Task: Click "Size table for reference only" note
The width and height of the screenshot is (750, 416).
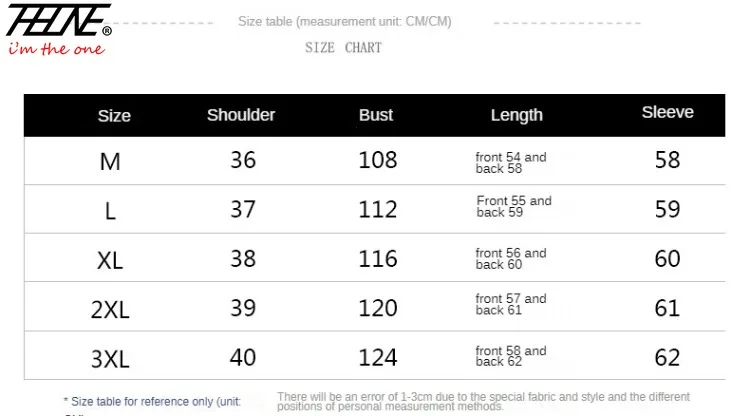Action: [x=152, y=401]
